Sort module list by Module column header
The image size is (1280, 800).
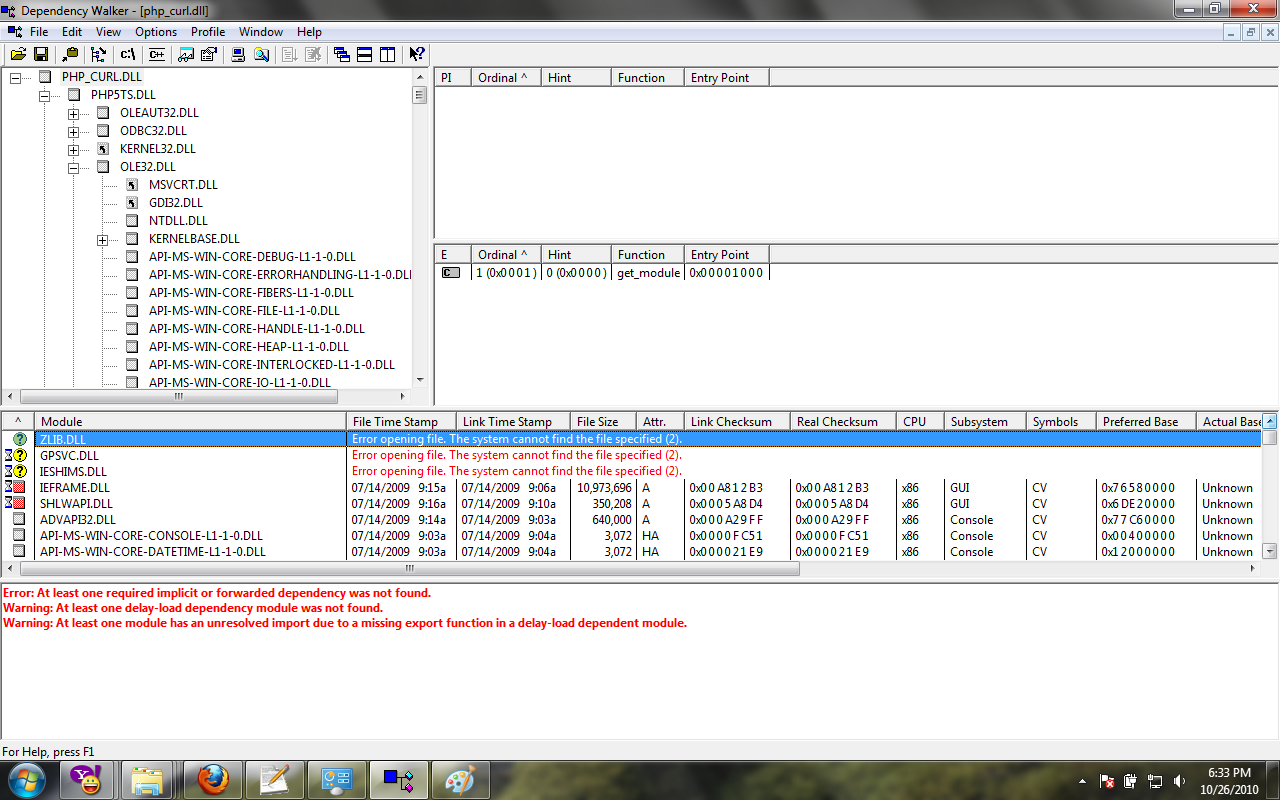tap(191, 421)
